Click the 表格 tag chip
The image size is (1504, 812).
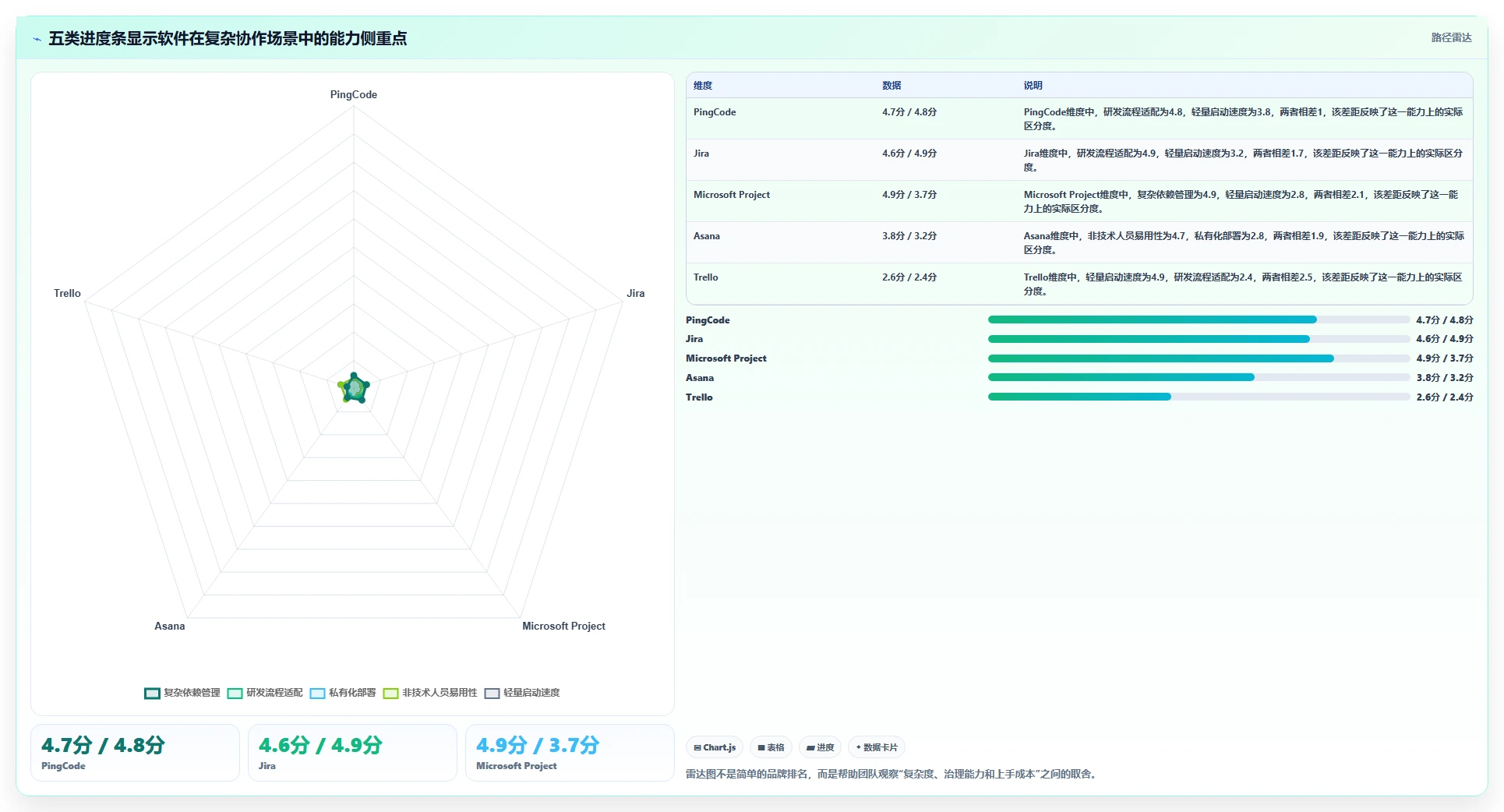[x=771, y=747]
